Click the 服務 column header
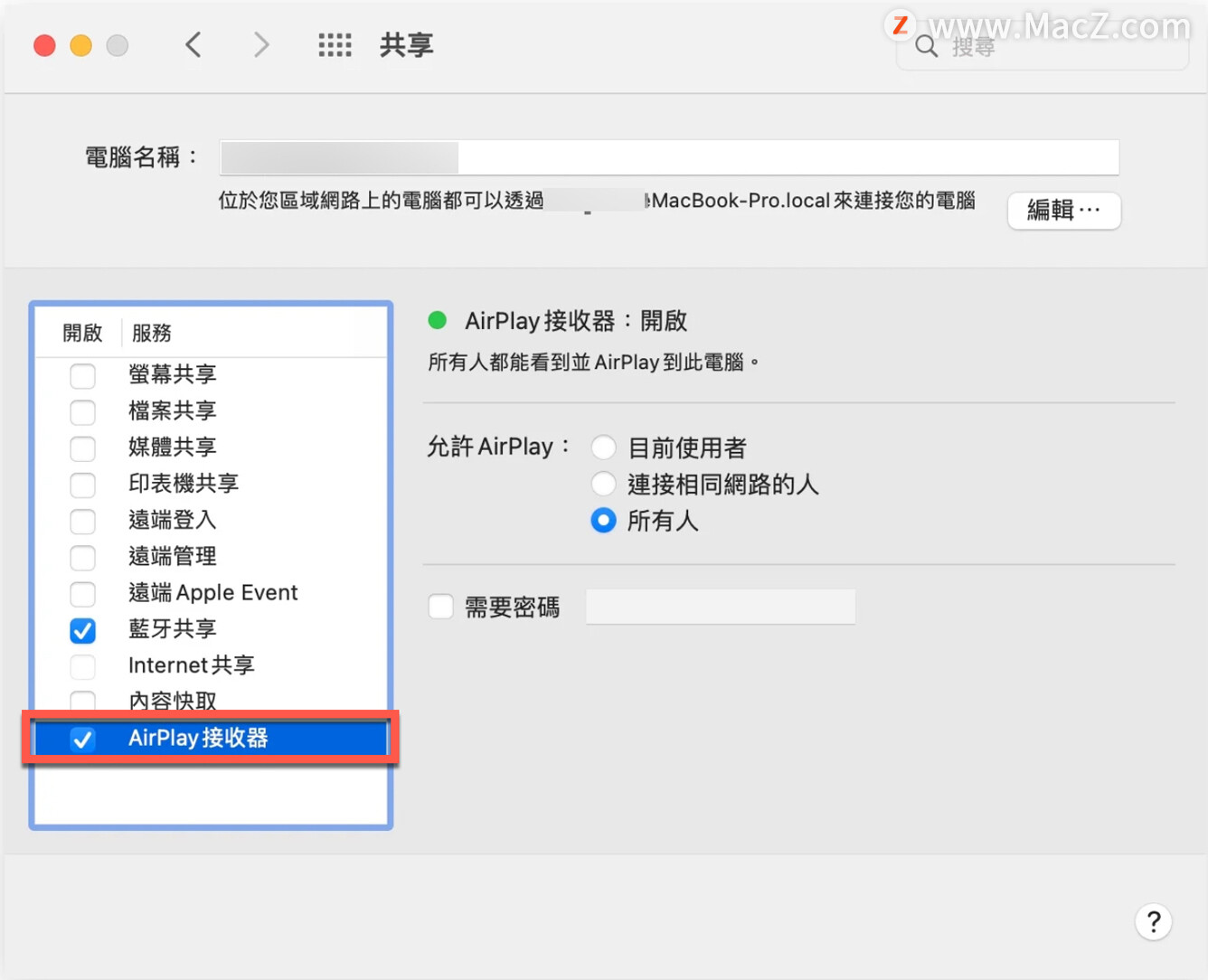This screenshot has width=1208, height=980. (152, 333)
